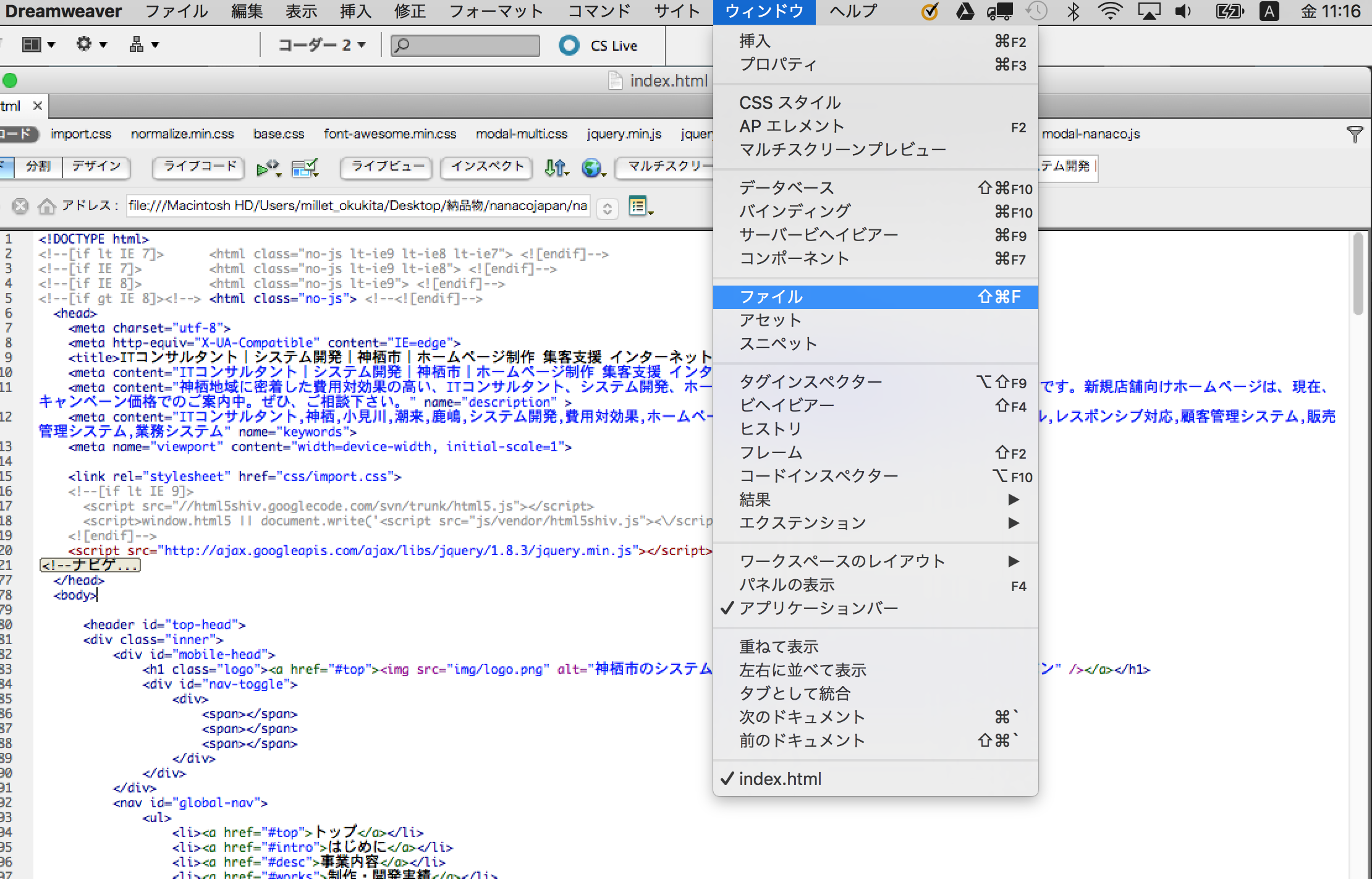This screenshot has width=1372, height=879.
Task: Click the Bluetooth menu bar icon
Action: [1073, 11]
